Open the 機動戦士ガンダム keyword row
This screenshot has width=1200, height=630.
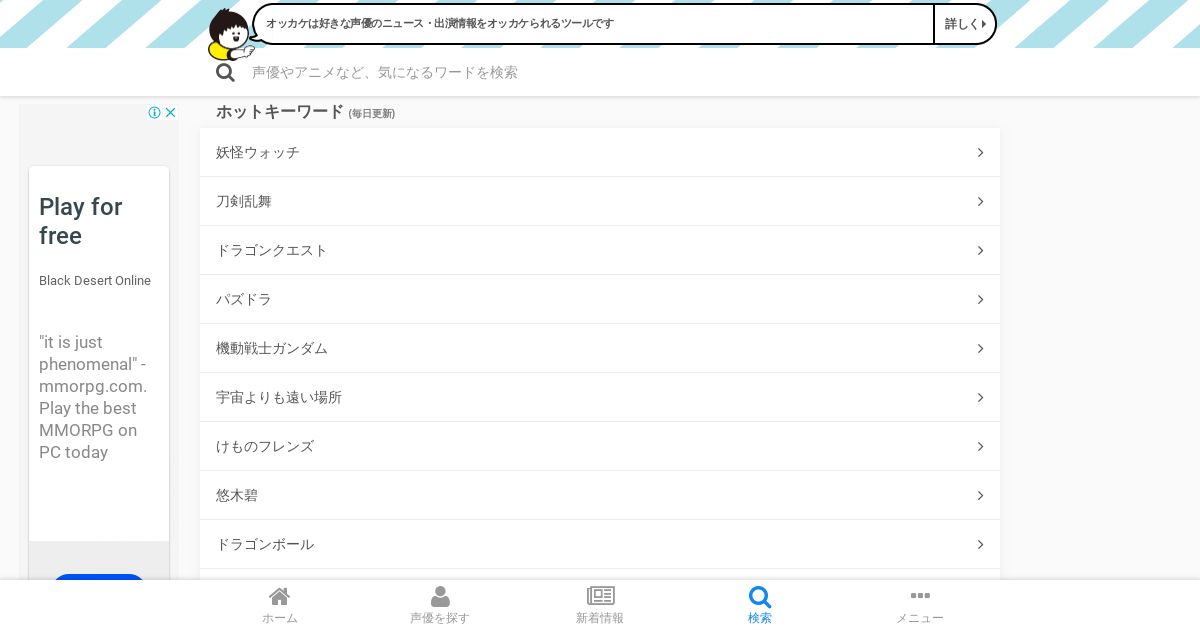coord(600,348)
